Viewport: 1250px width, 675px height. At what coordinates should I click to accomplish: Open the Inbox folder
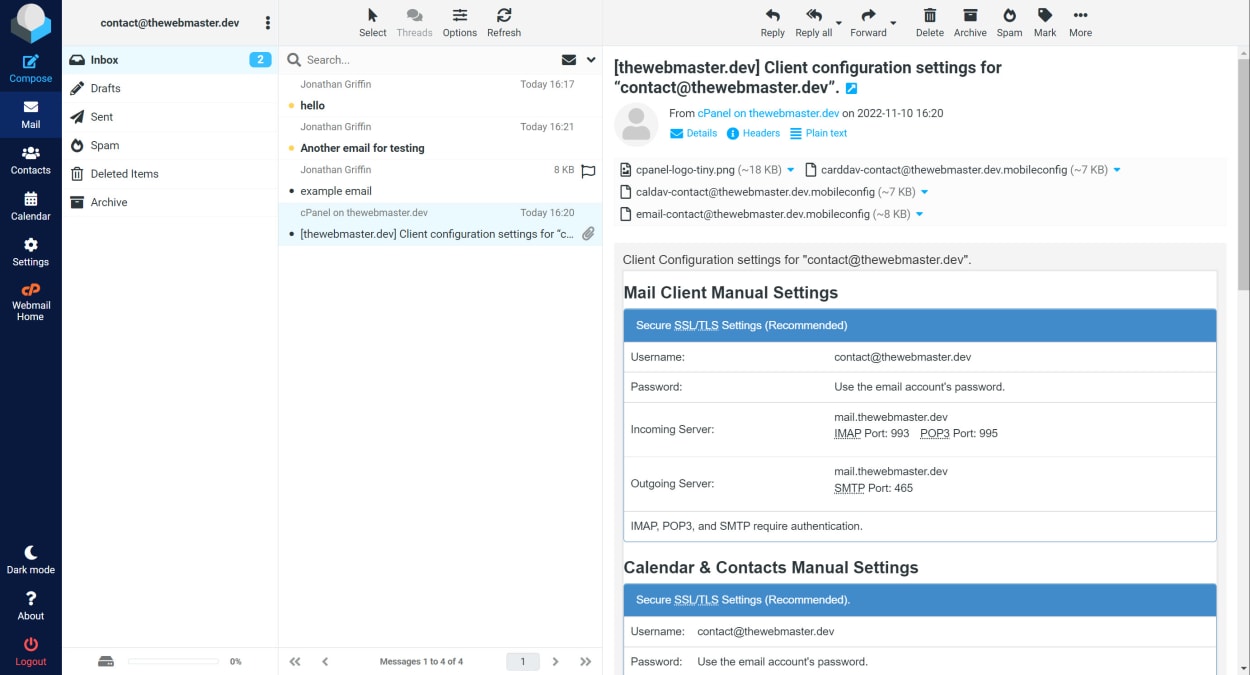170,60
